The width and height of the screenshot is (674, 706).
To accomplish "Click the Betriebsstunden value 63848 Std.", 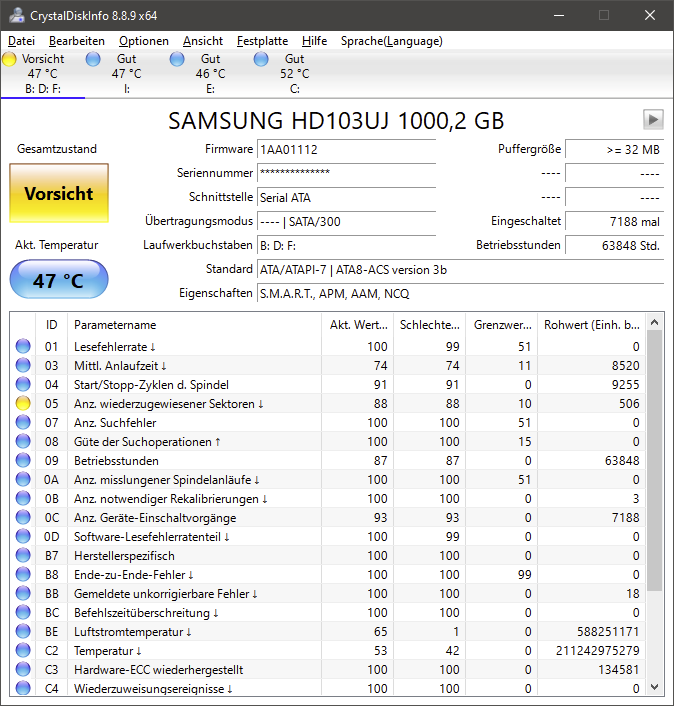I will [x=615, y=245].
